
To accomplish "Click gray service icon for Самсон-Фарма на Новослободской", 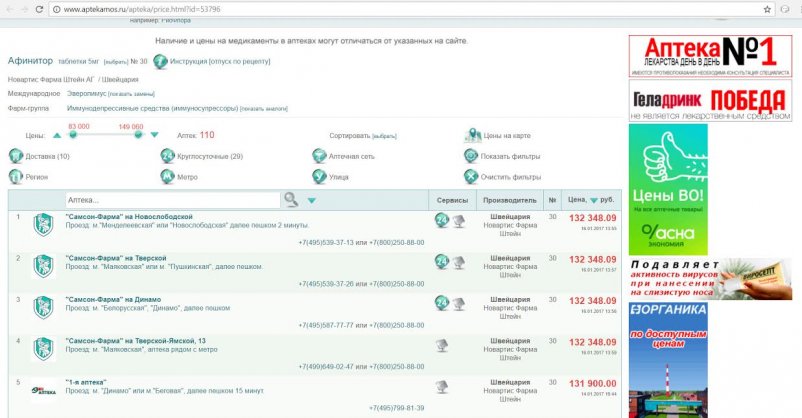I will coord(459,221).
